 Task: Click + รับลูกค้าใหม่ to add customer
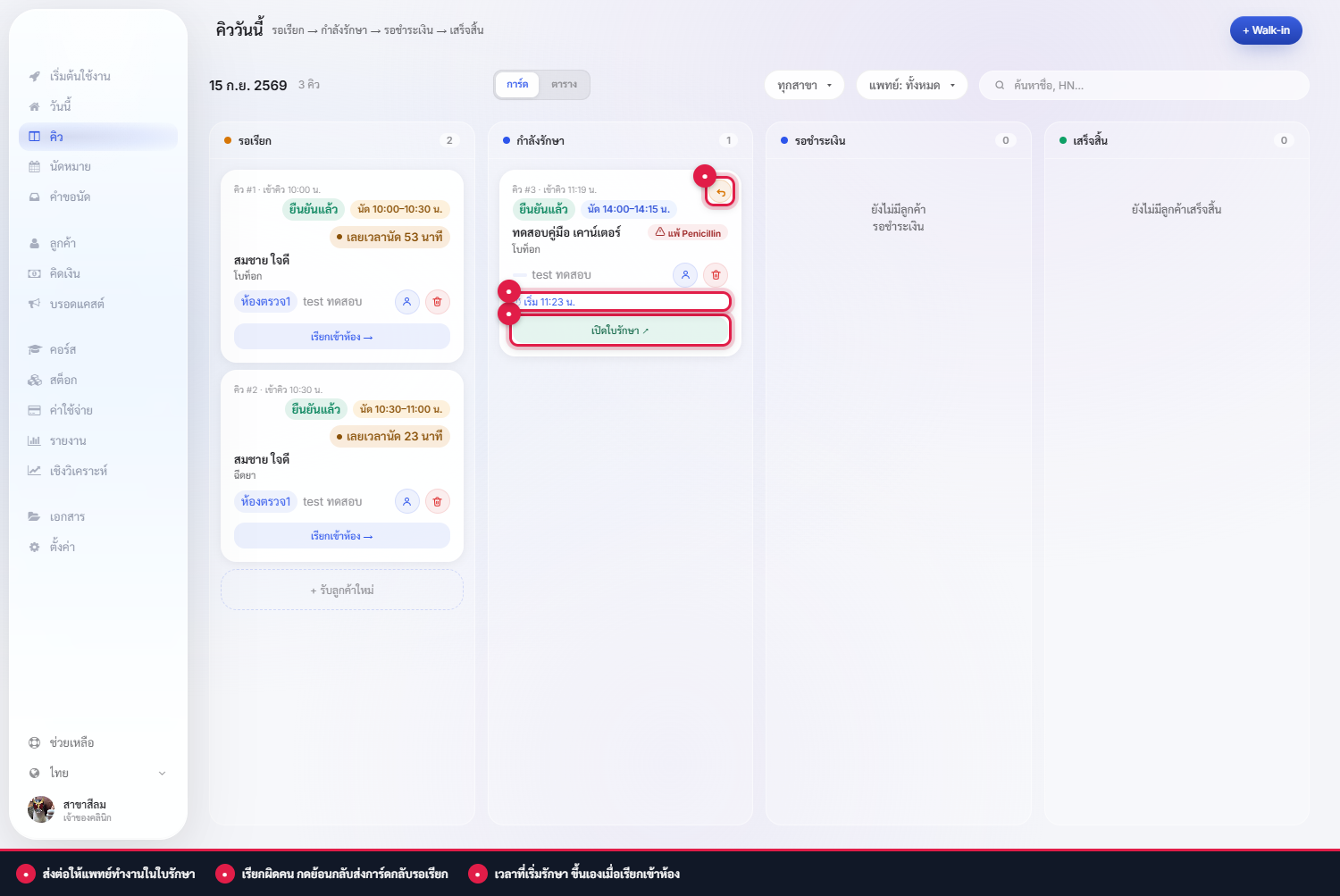click(342, 590)
